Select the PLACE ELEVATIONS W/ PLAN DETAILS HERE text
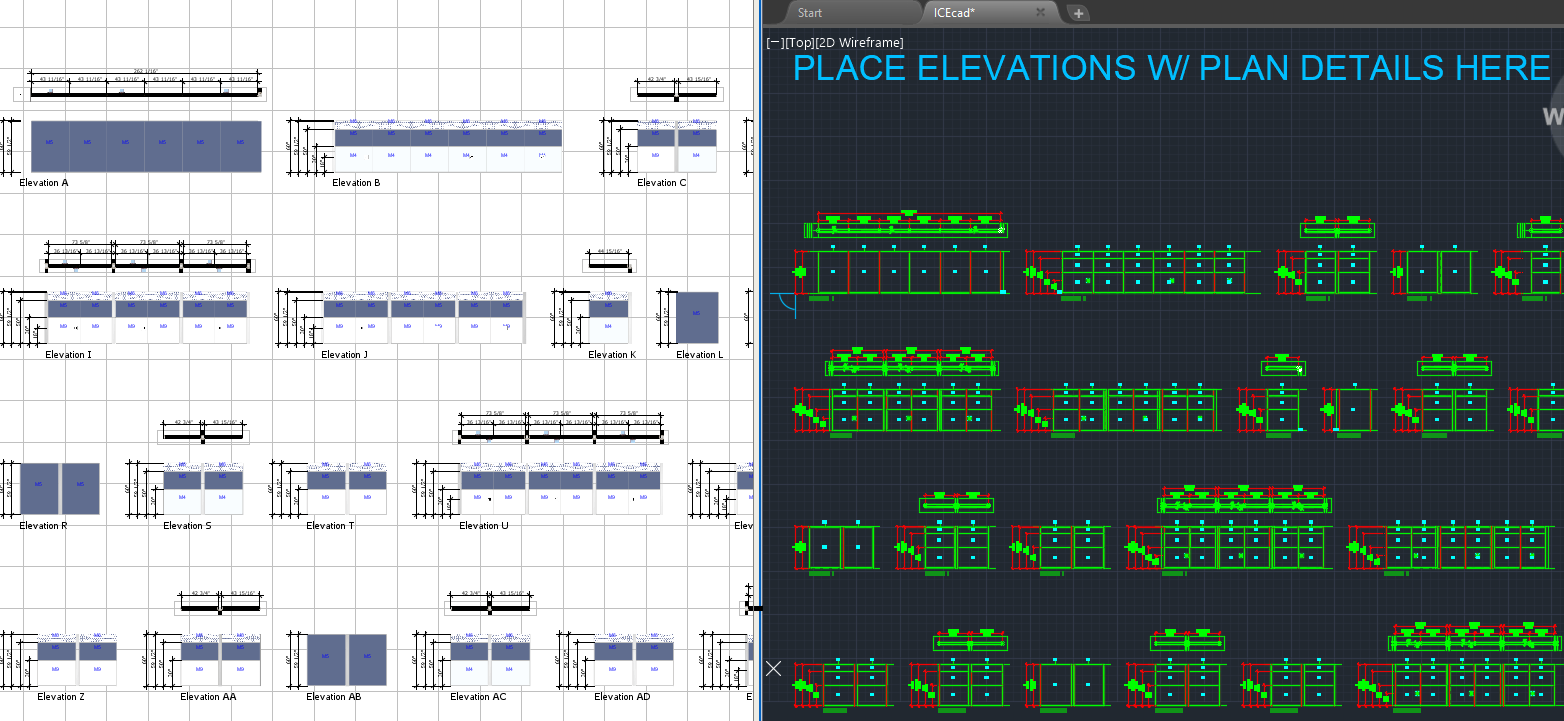The image size is (1564, 721). pos(1172,68)
